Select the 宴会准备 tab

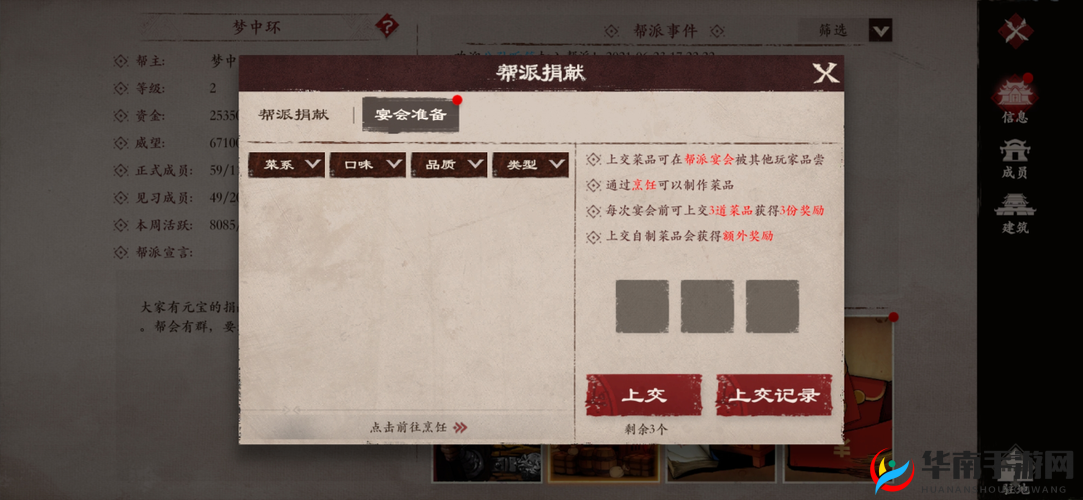pyautogui.click(x=410, y=115)
